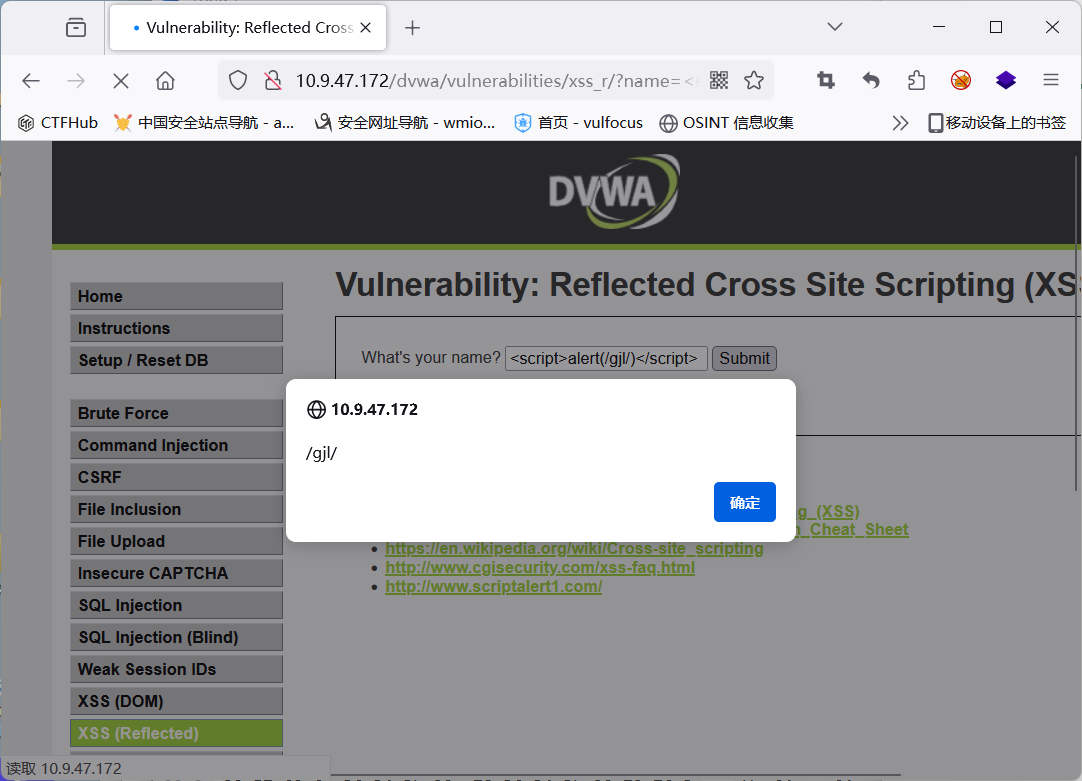Screen dimensions: 1082x781
Task: Click the DVWA logo
Action: (x=614, y=192)
